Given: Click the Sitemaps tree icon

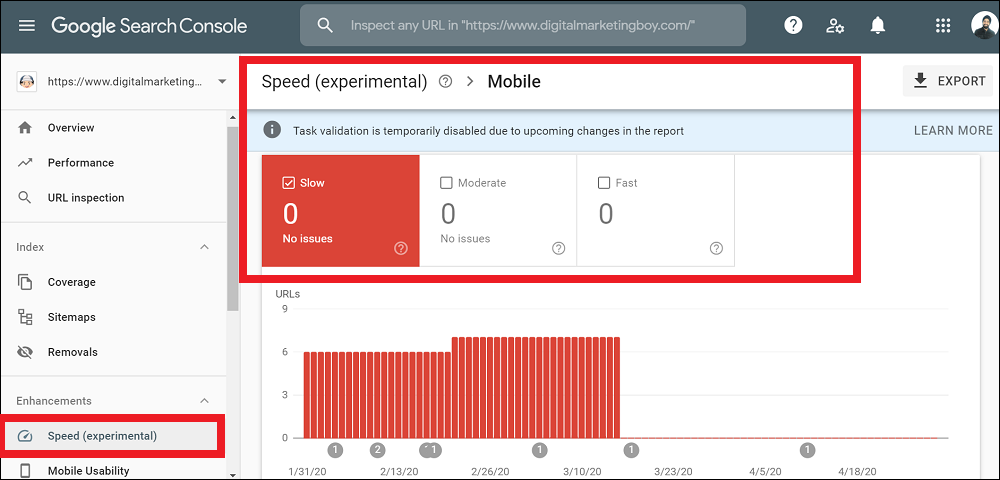Looking at the screenshot, I should 25,317.
